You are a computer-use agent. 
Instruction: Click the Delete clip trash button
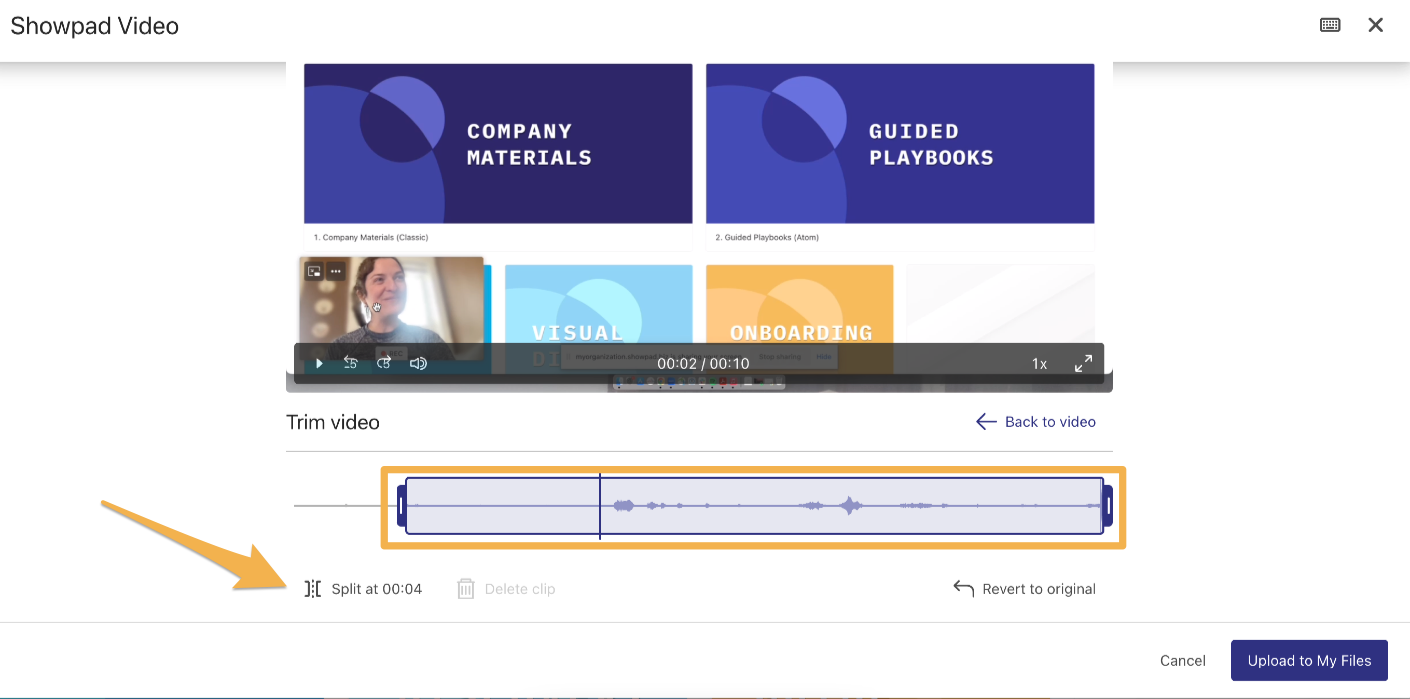[506, 589]
